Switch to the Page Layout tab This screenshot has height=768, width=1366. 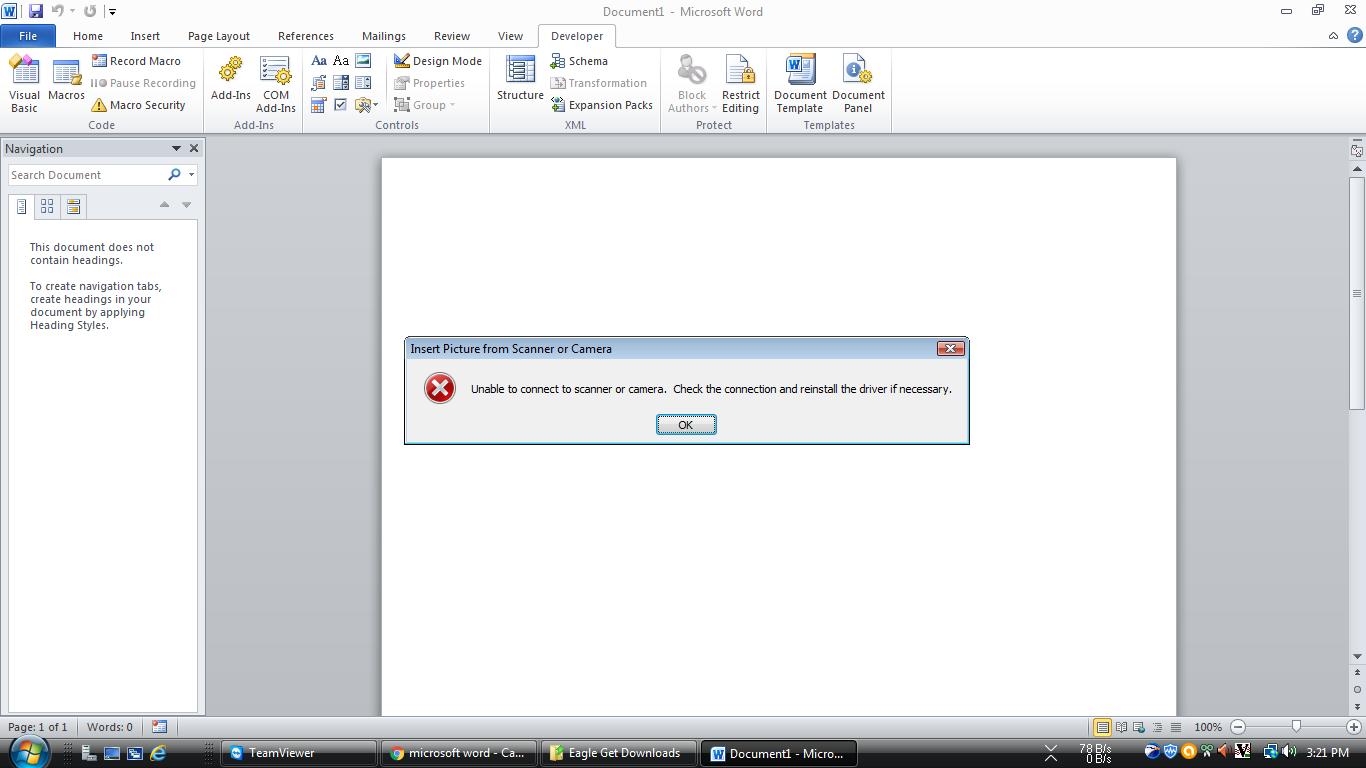pyautogui.click(x=219, y=36)
